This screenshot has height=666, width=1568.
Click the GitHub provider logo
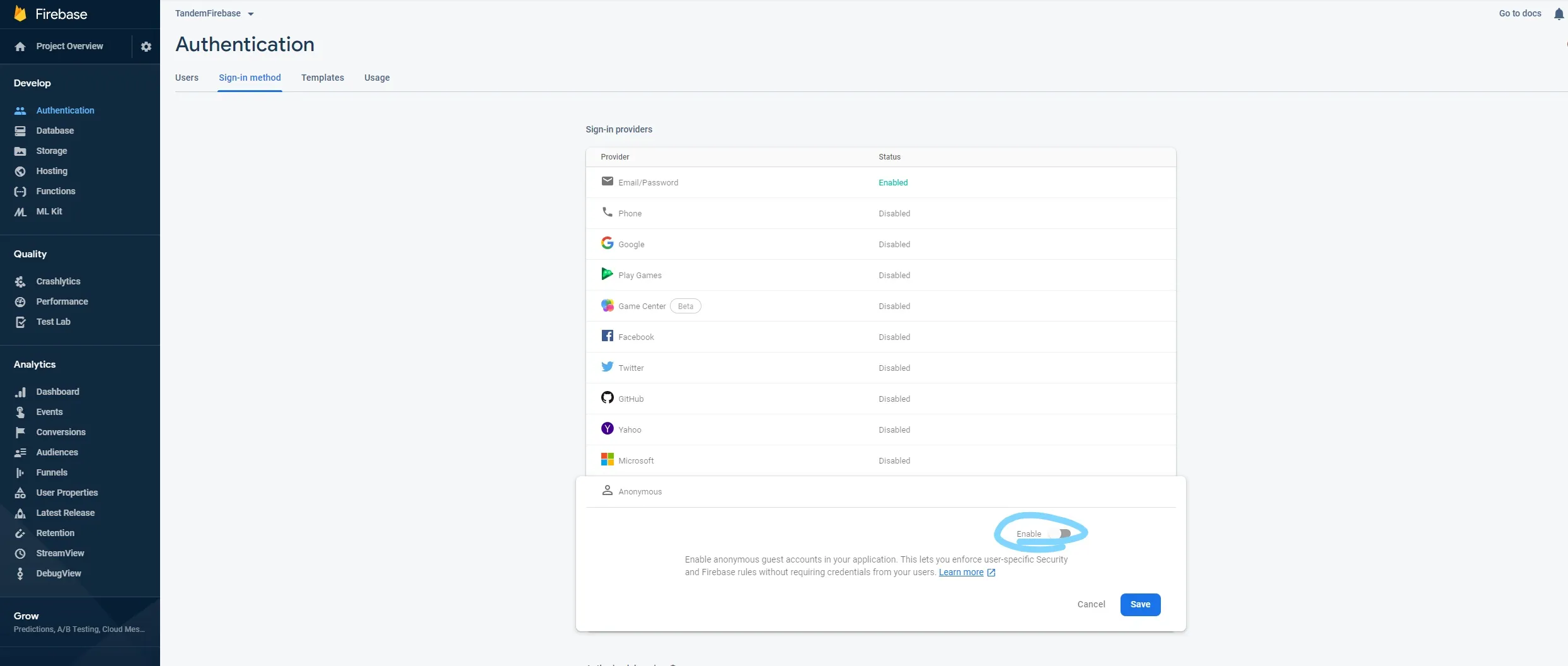(x=607, y=397)
